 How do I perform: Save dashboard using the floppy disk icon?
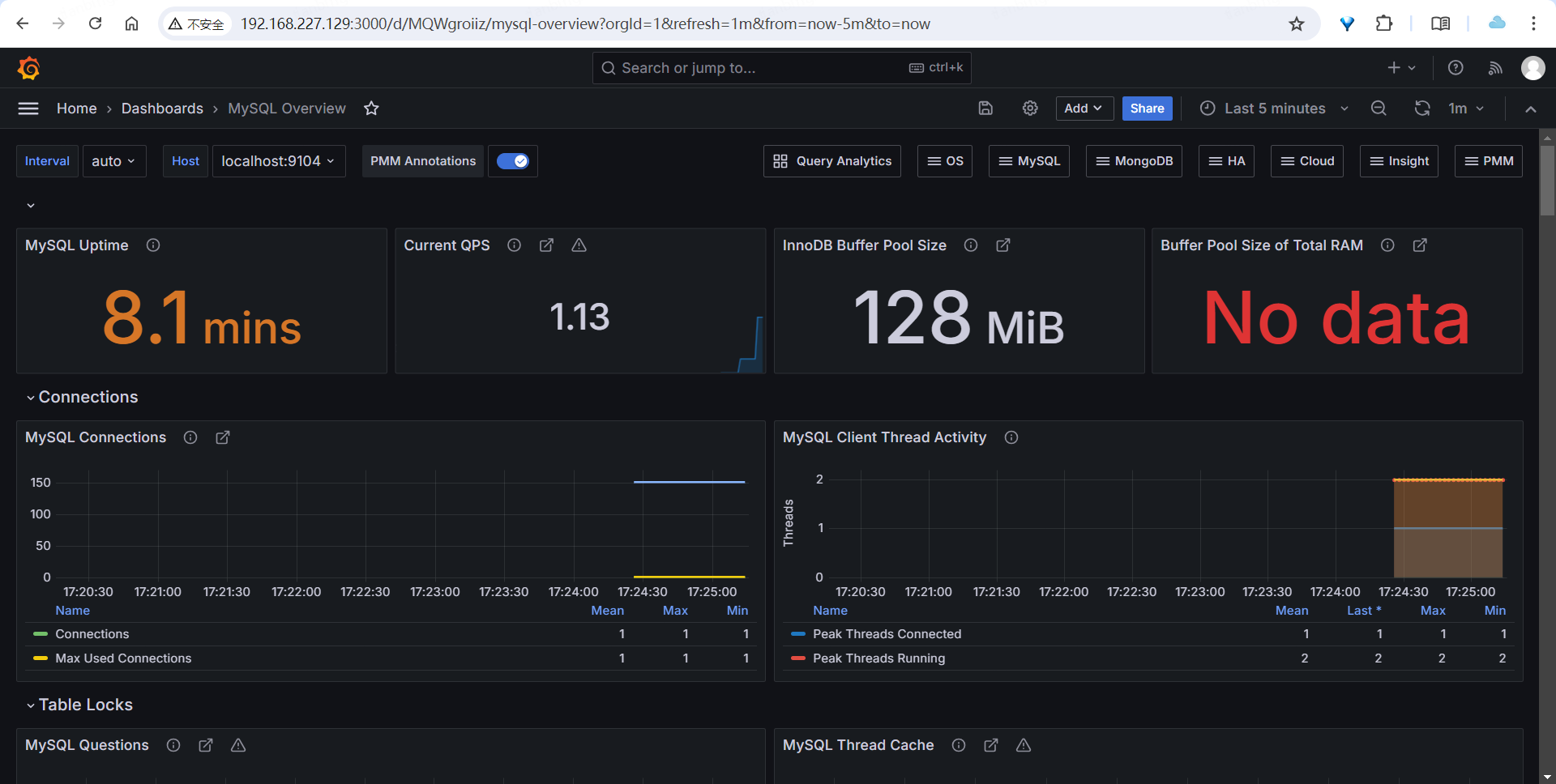[985, 109]
